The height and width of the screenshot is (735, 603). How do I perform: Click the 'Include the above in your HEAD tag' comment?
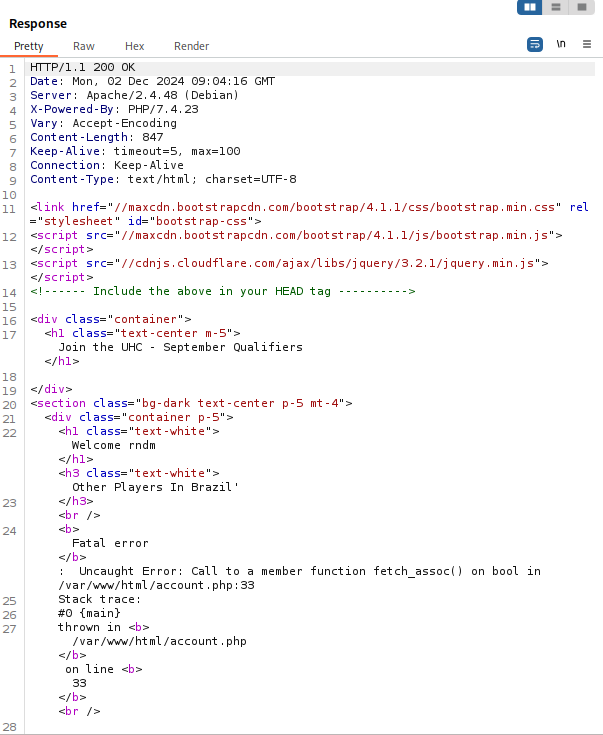(223, 291)
